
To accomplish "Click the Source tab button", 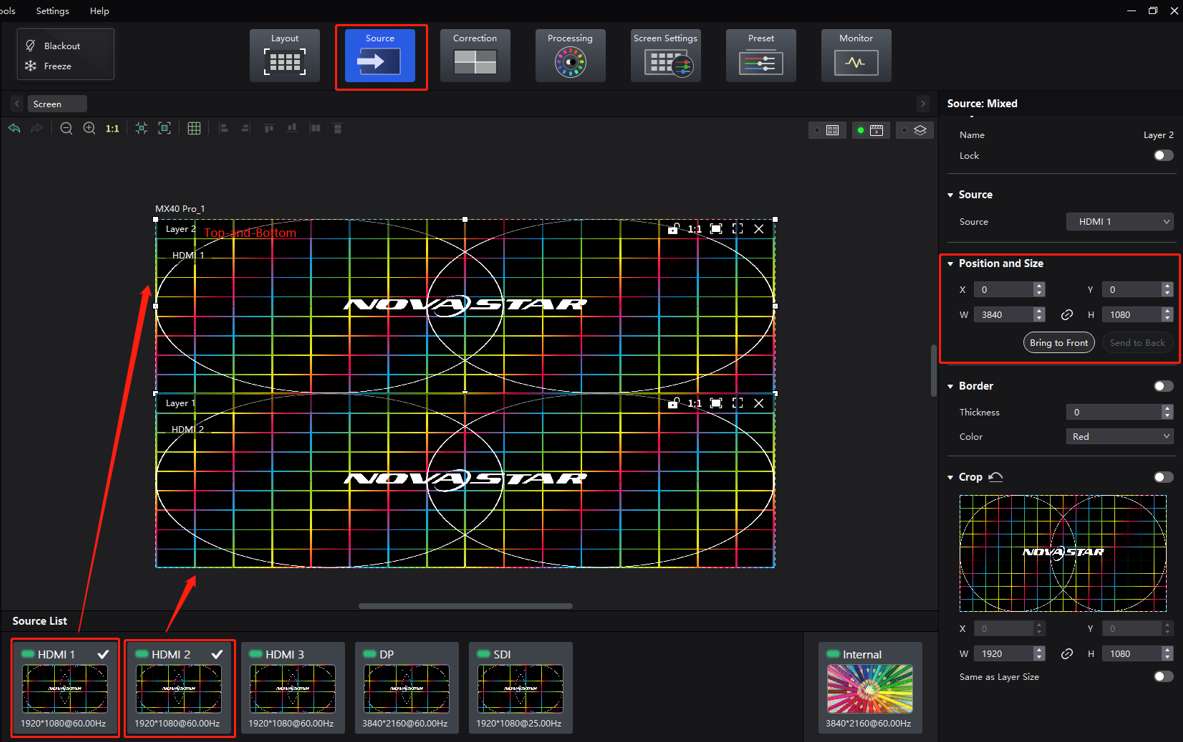I will [x=380, y=56].
